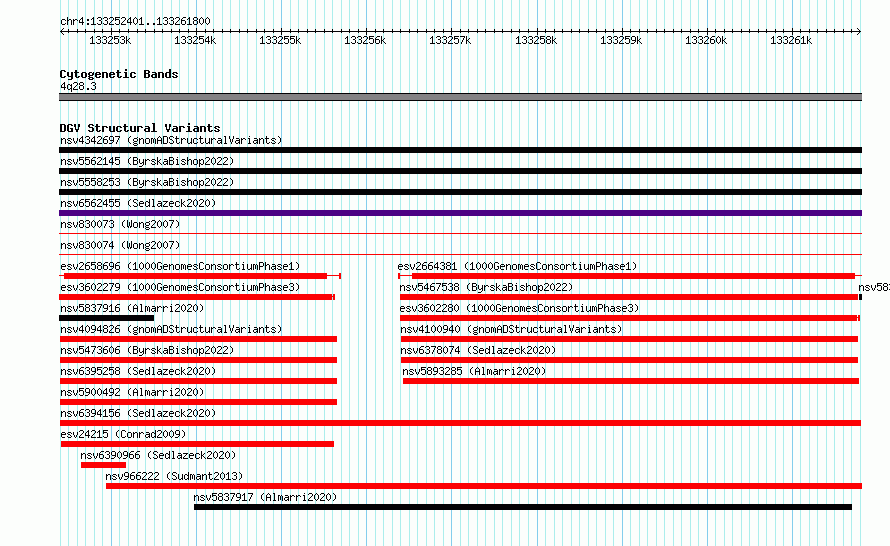Viewport: 890px width, 546px height.
Task: Open nsv5893285 Almarri2020 label
Action: click(474, 371)
